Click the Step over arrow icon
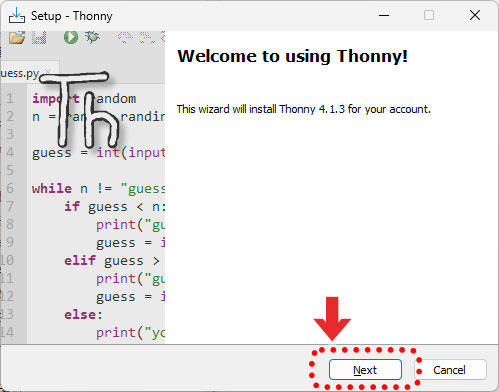This screenshot has height=392, width=499. click(x=125, y=37)
